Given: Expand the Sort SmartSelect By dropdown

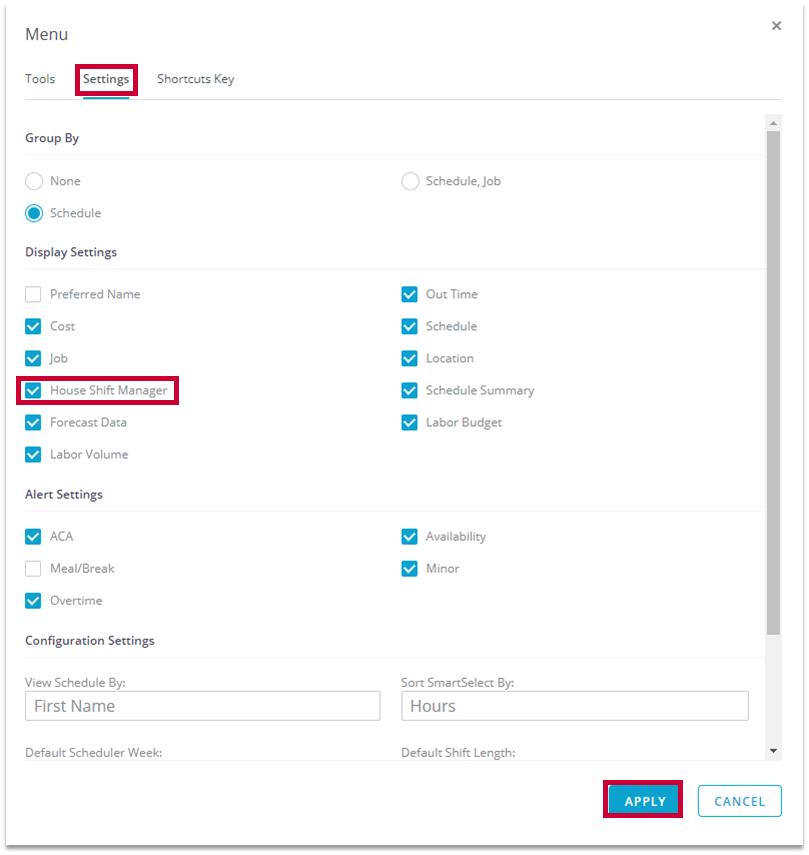Looking at the screenshot, I should pyautogui.click(x=574, y=706).
